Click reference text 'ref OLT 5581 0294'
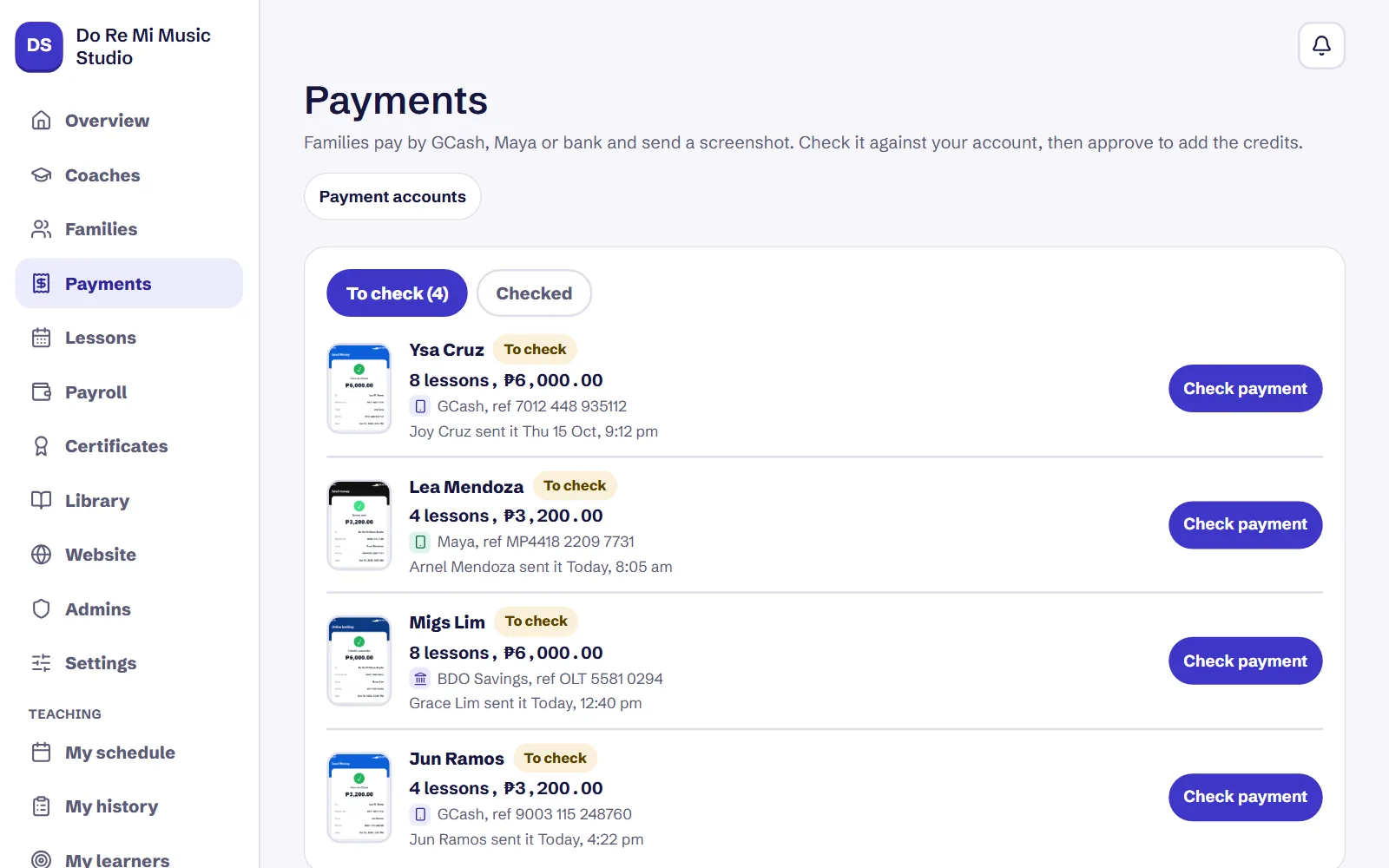This screenshot has height=868, width=1389. pyautogui.click(x=599, y=679)
